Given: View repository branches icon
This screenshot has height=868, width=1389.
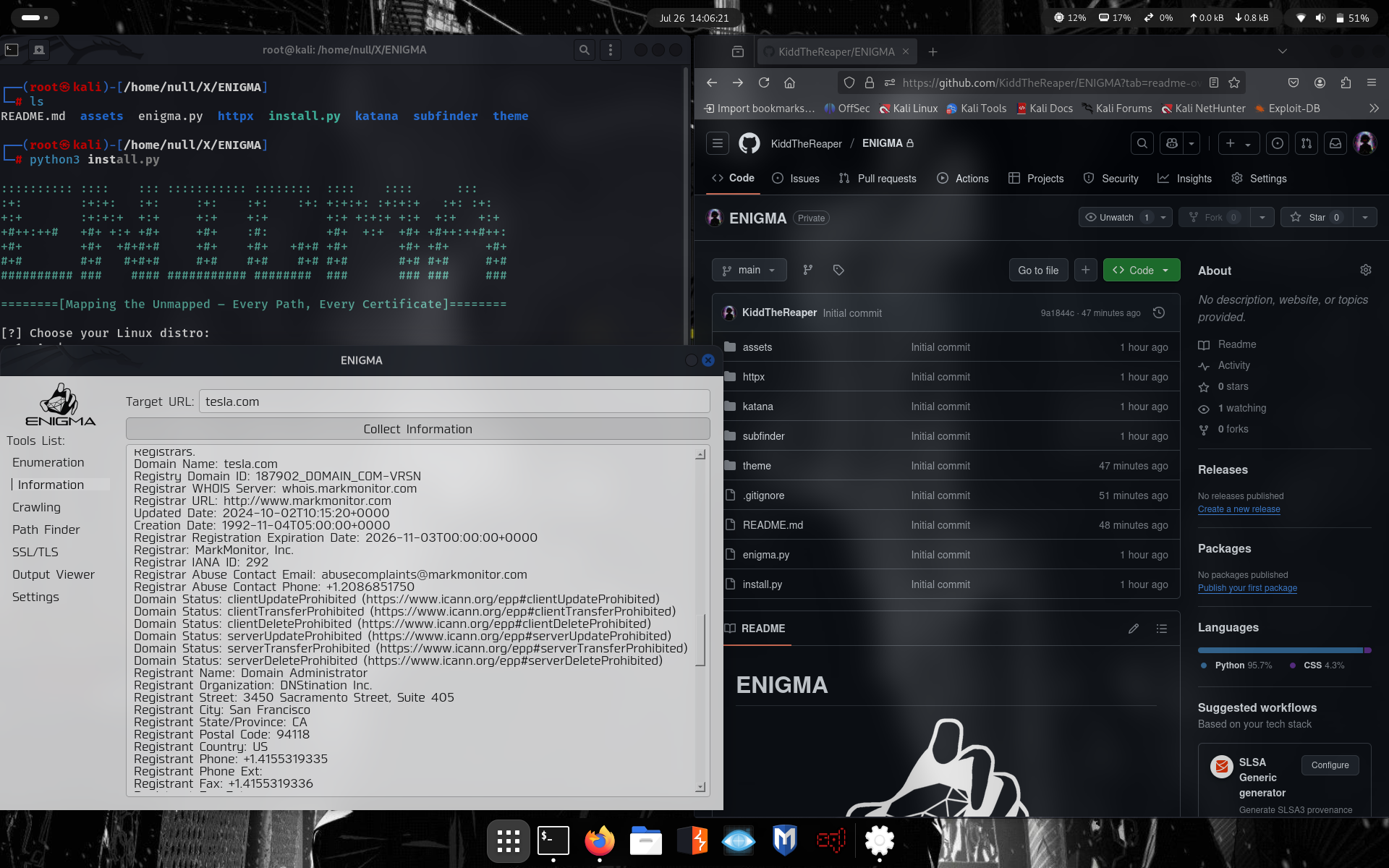Looking at the screenshot, I should [808, 270].
